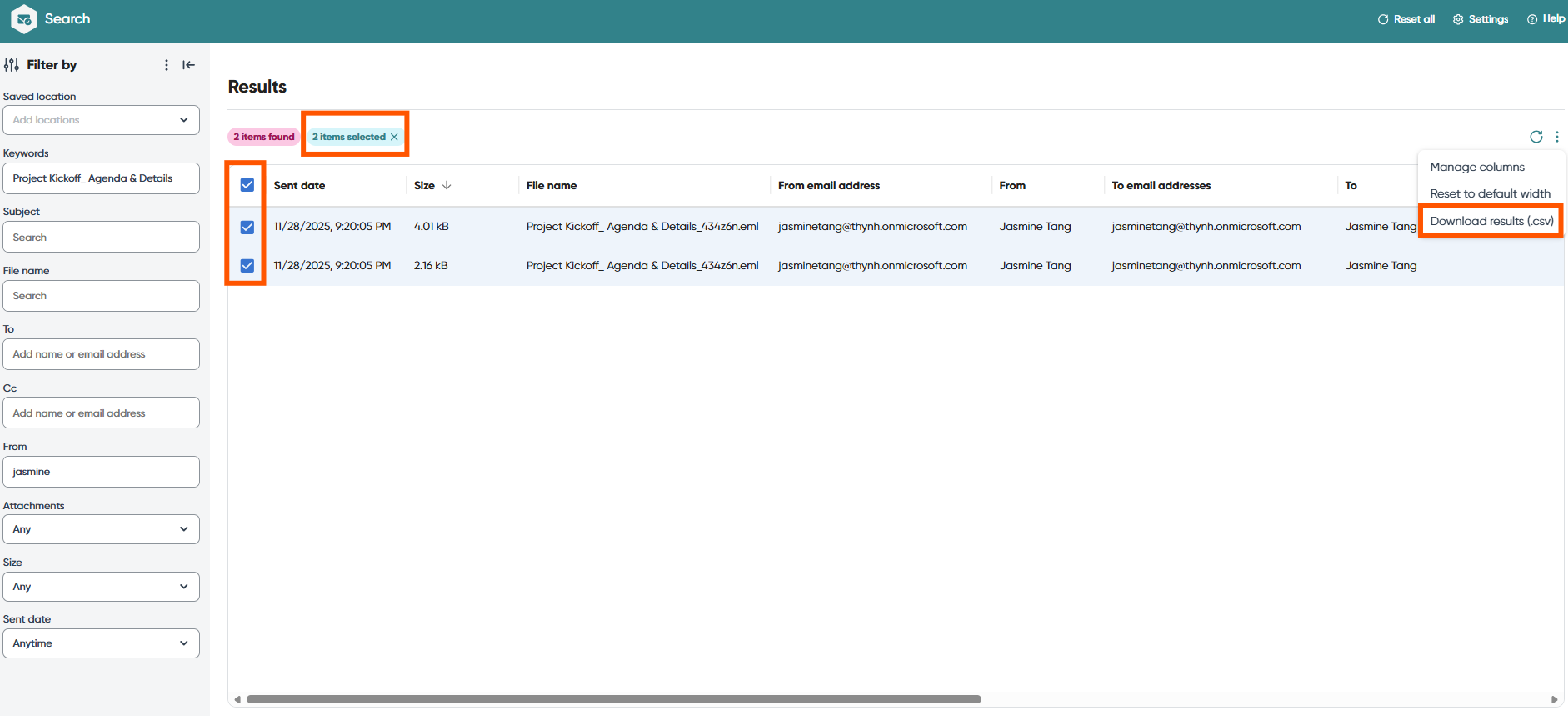Click Help in the header

click(x=1546, y=19)
